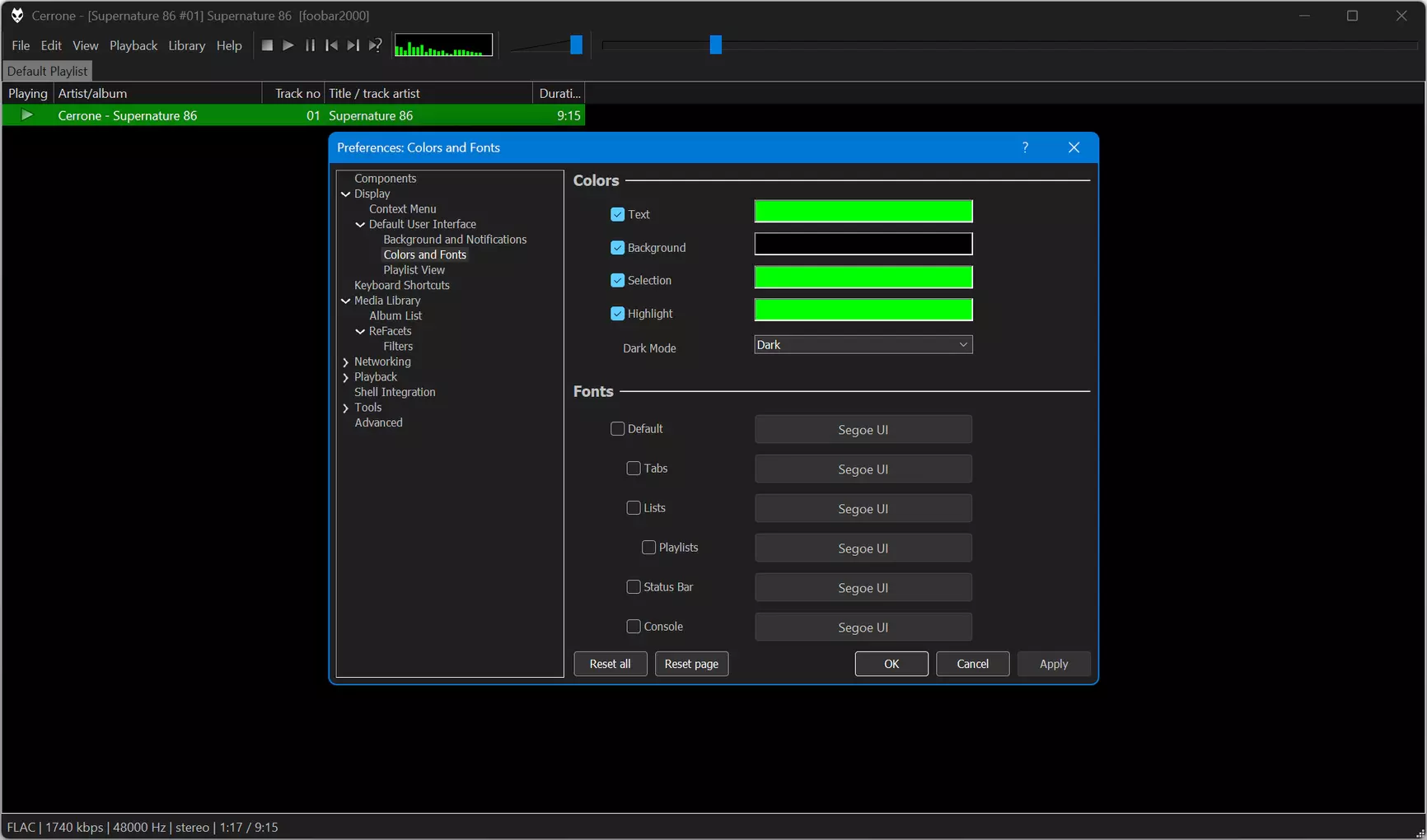Enable the Status Bar font checkbox

pyautogui.click(x=634, y=586)
